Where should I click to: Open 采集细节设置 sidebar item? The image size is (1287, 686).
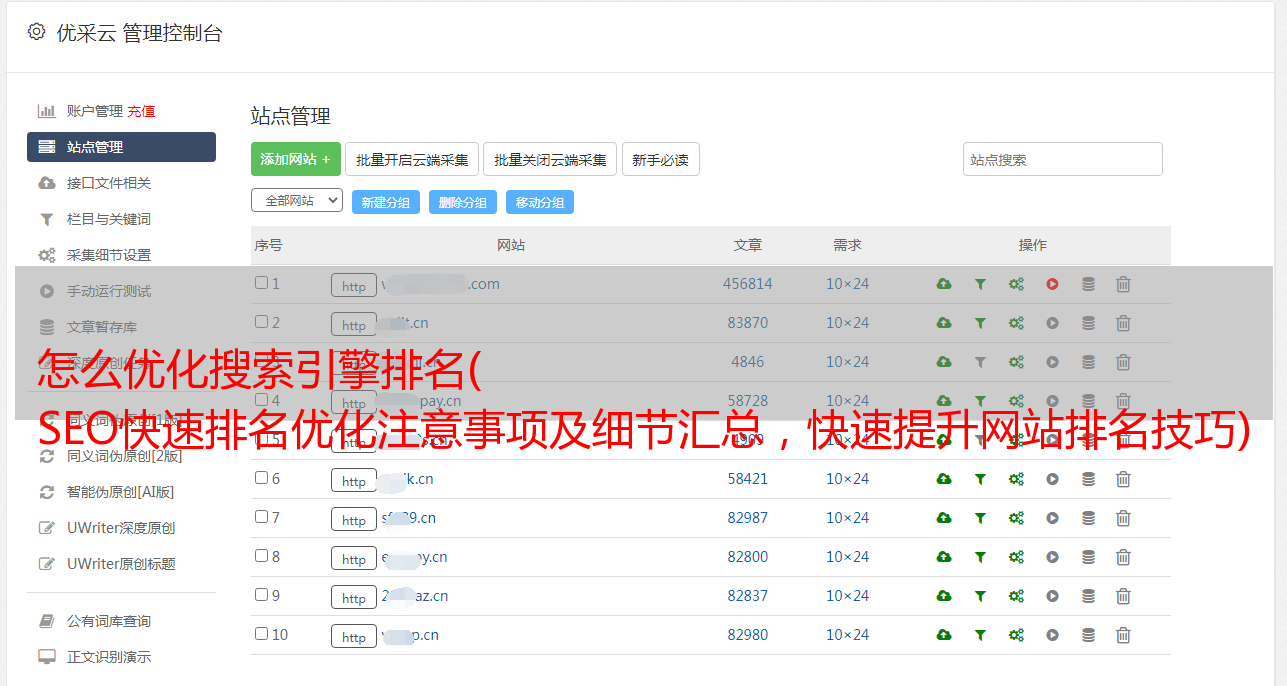pos(108,255)
